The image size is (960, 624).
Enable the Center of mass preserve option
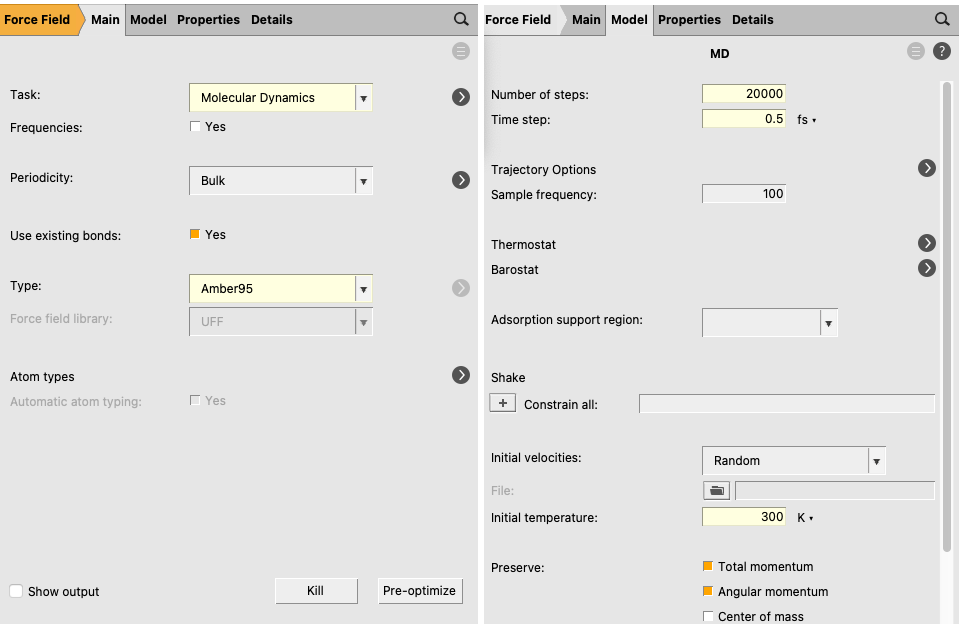click(x=709, y=616)
